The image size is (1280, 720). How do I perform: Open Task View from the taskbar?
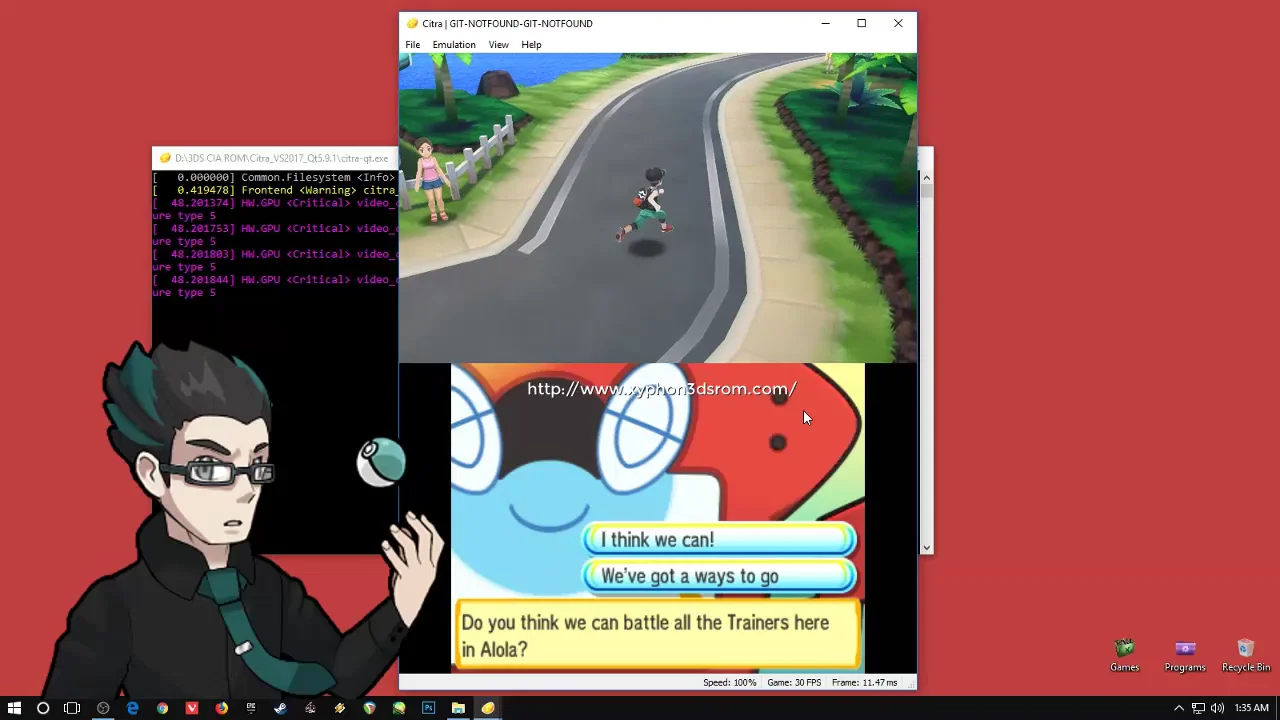pyautogui.click(x=72, y=708)
